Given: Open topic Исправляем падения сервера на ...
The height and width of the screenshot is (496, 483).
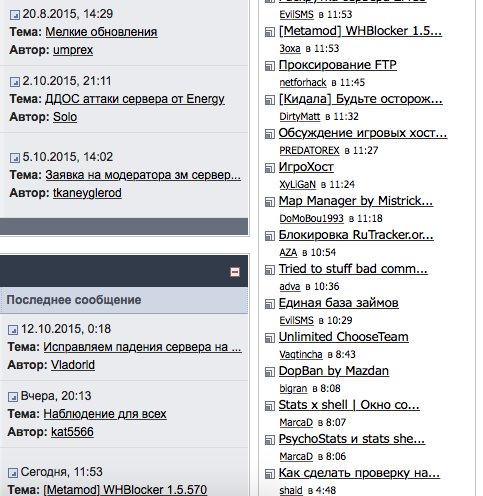Looking at the screenshot, I should tap(142, 347).
